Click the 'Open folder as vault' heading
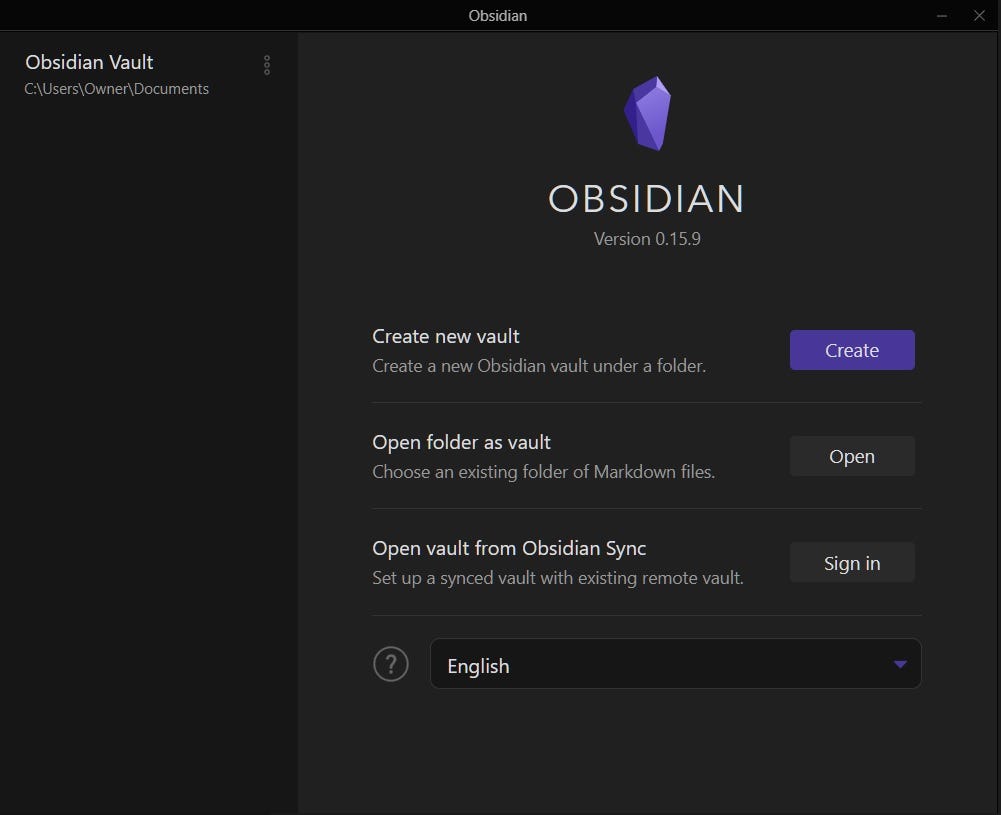 click(x=461, y=441)
